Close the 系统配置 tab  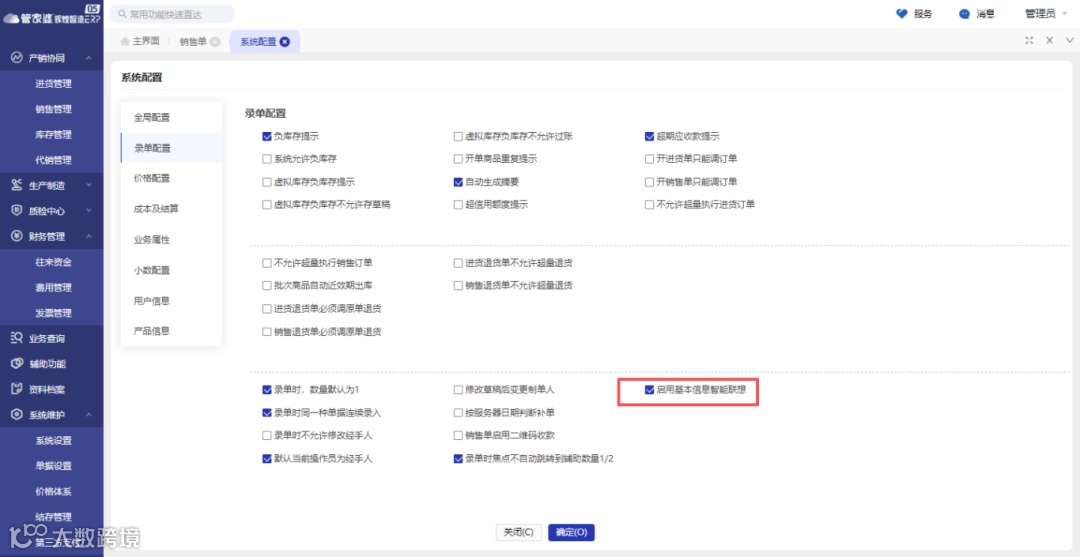284,41
